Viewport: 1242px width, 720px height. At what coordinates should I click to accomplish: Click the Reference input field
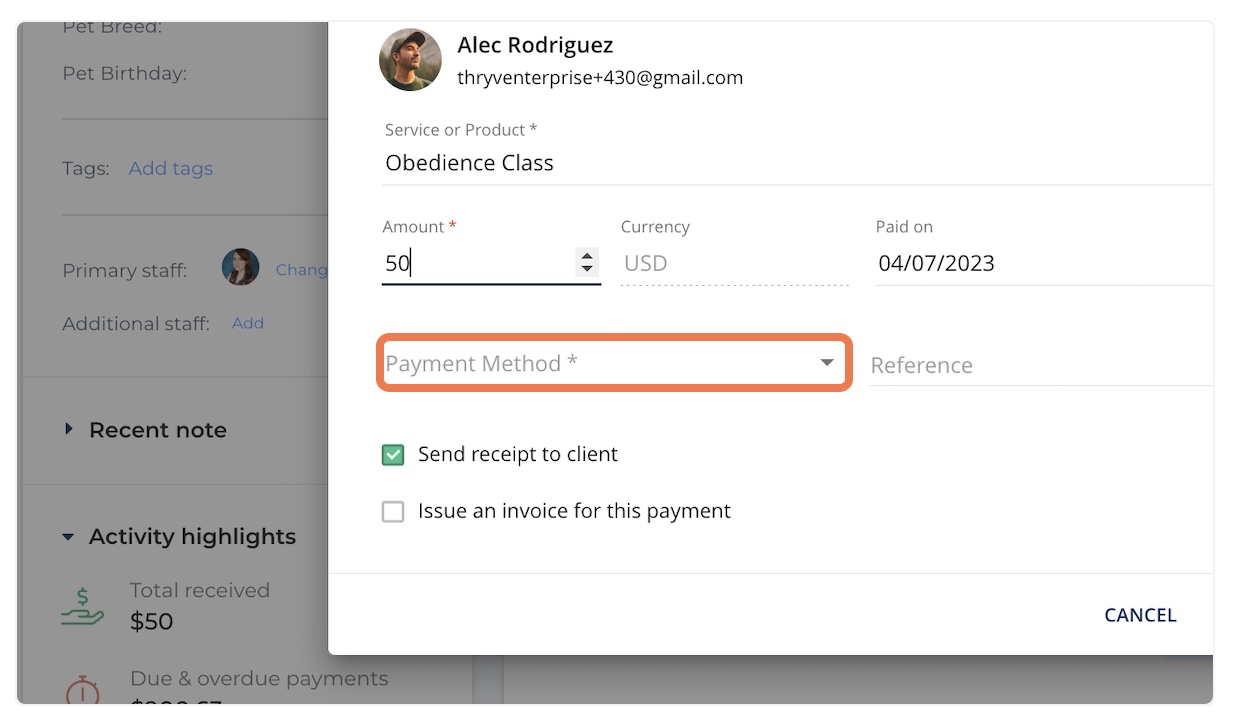[x=1040, y=365]
